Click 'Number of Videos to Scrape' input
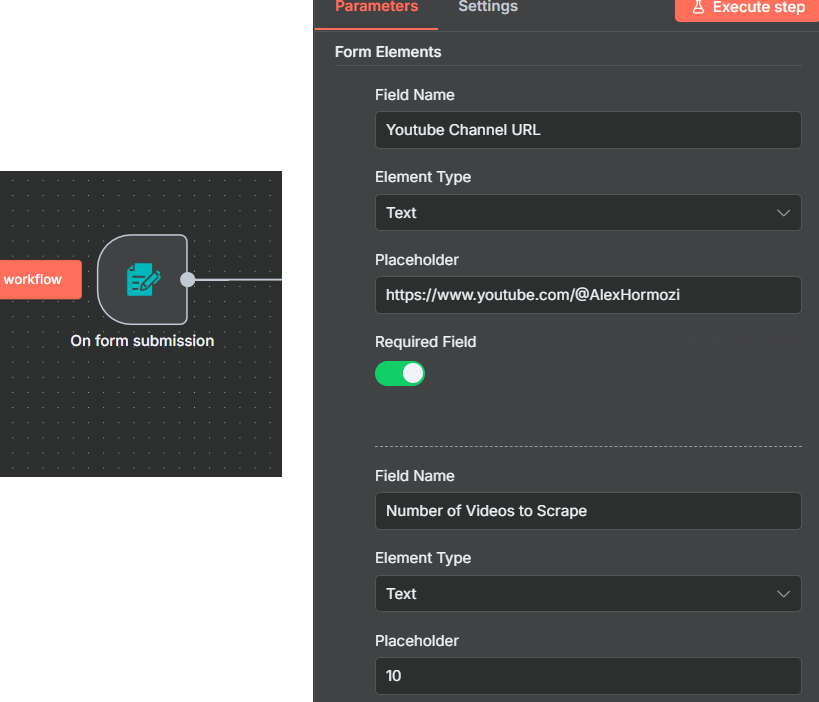Screen dimensions: 819x702 point(587,511)
